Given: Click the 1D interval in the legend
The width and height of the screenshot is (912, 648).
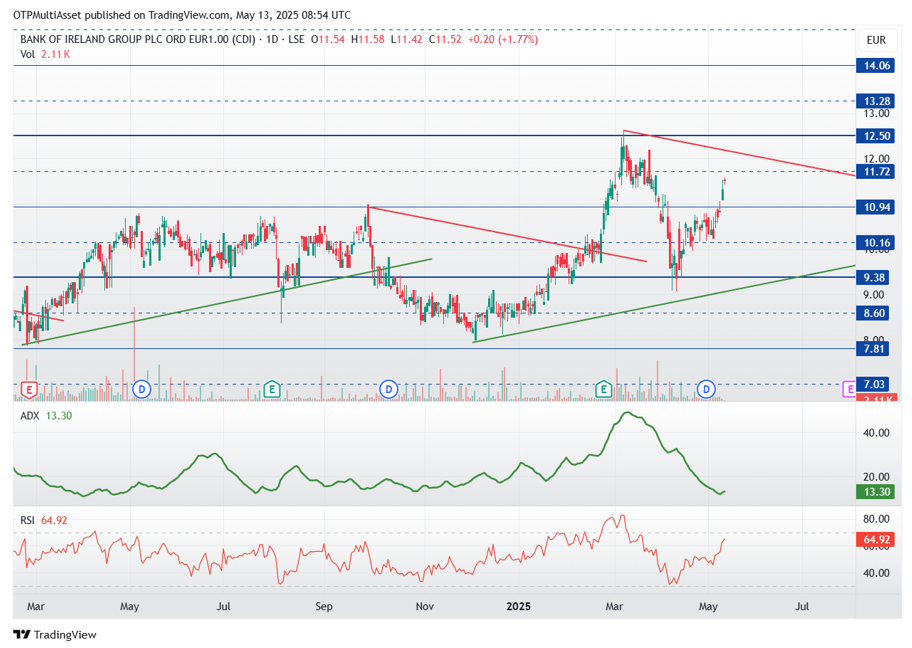Looking at the screenshot, I should tap(272, 40).
